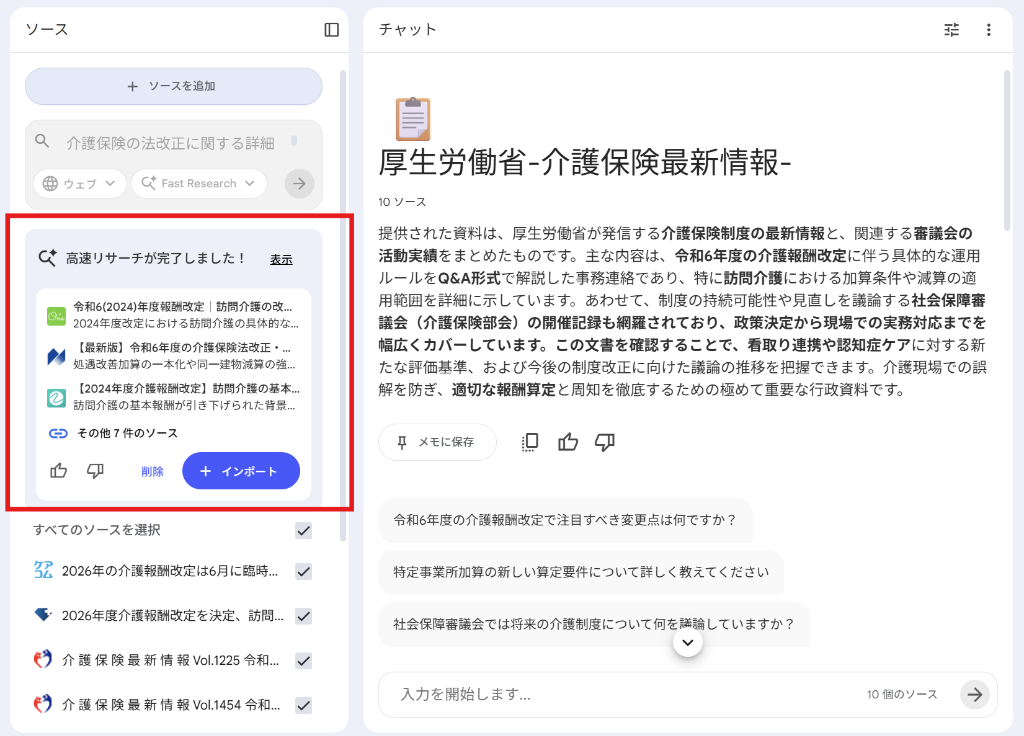This screenshot has width=1024, height=736.
Task: Uncheck source 2026年の介護報酬改定は6月に臨時
Action: (304, 571)
